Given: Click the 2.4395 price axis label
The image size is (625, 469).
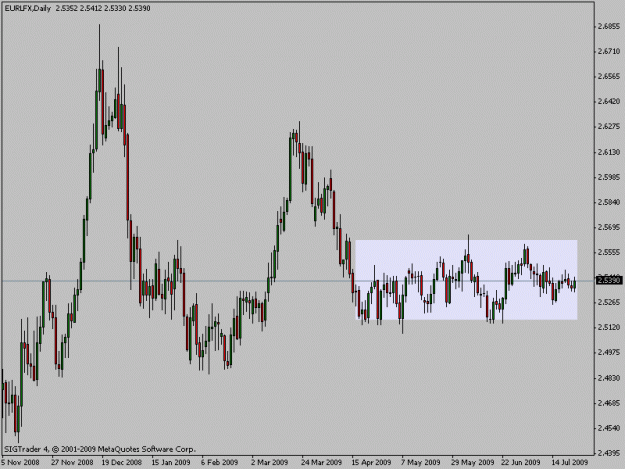Looking at the screenshot, I should pyautogui.click(x=609, y=453).
